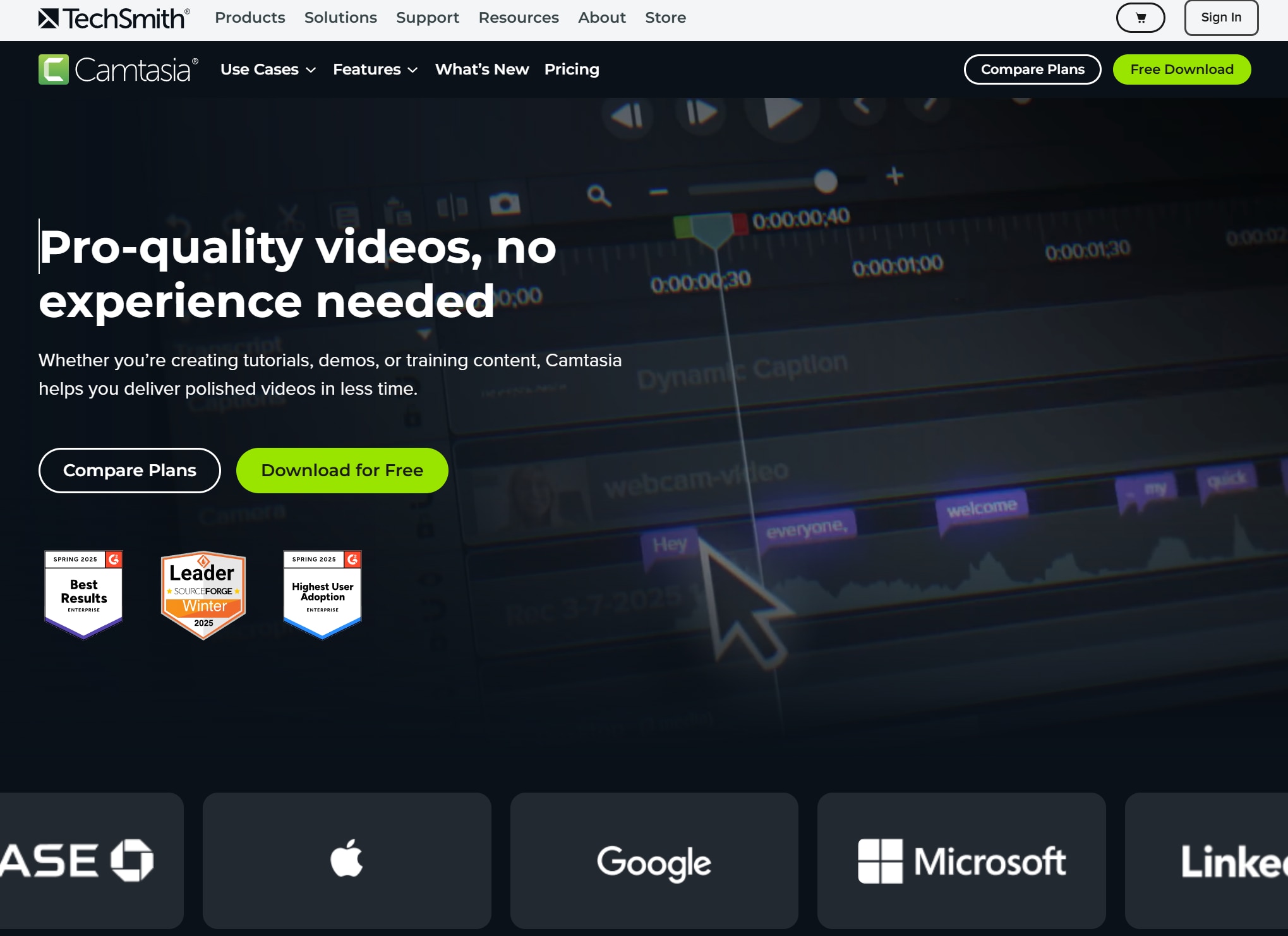Click the Free Download button

click(1182, 69)
